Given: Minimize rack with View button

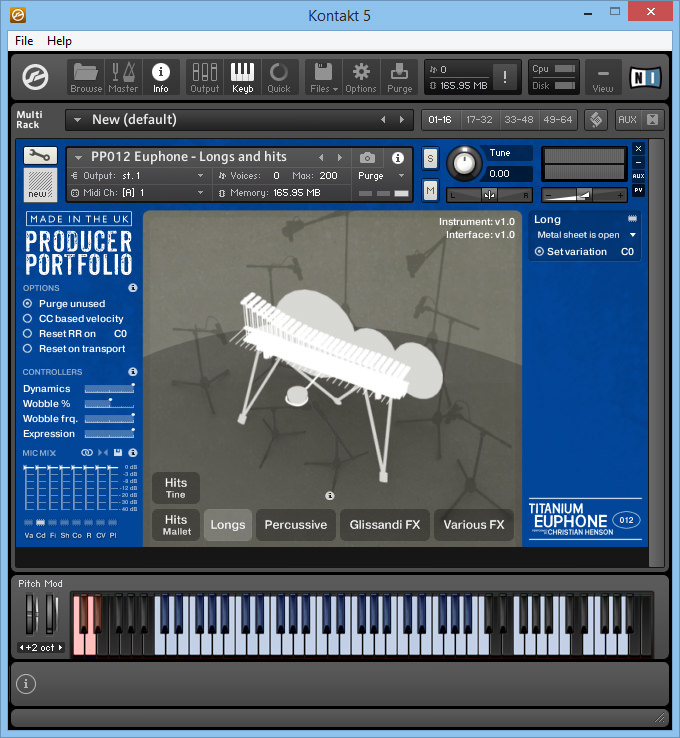Looking at the screenshot, I should [603, 78].
